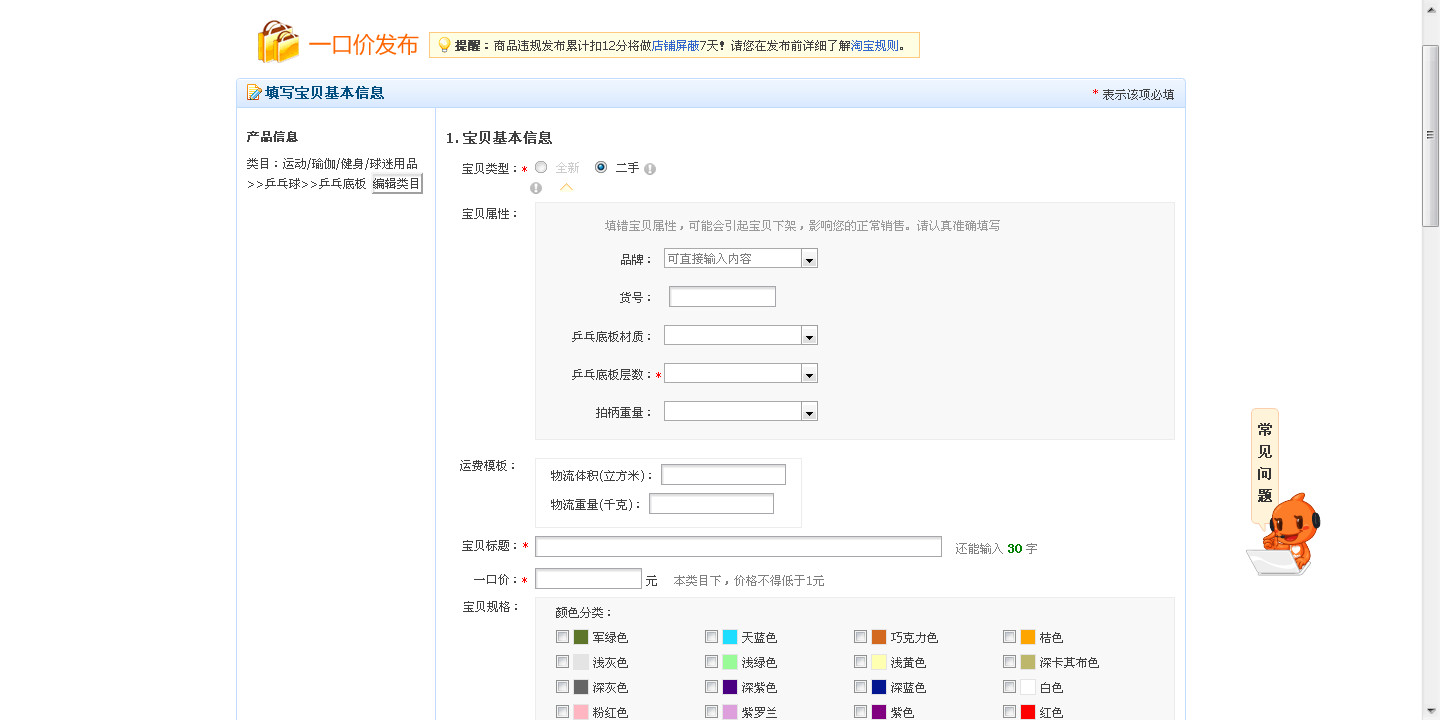The image size is (1440, 720).
Task: Check the 天蓝色 color checkbox
Action: click(711, 637)
